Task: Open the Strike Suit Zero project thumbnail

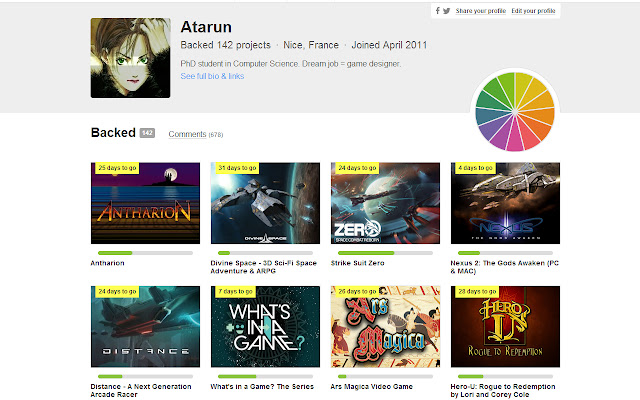Action: 385,204
